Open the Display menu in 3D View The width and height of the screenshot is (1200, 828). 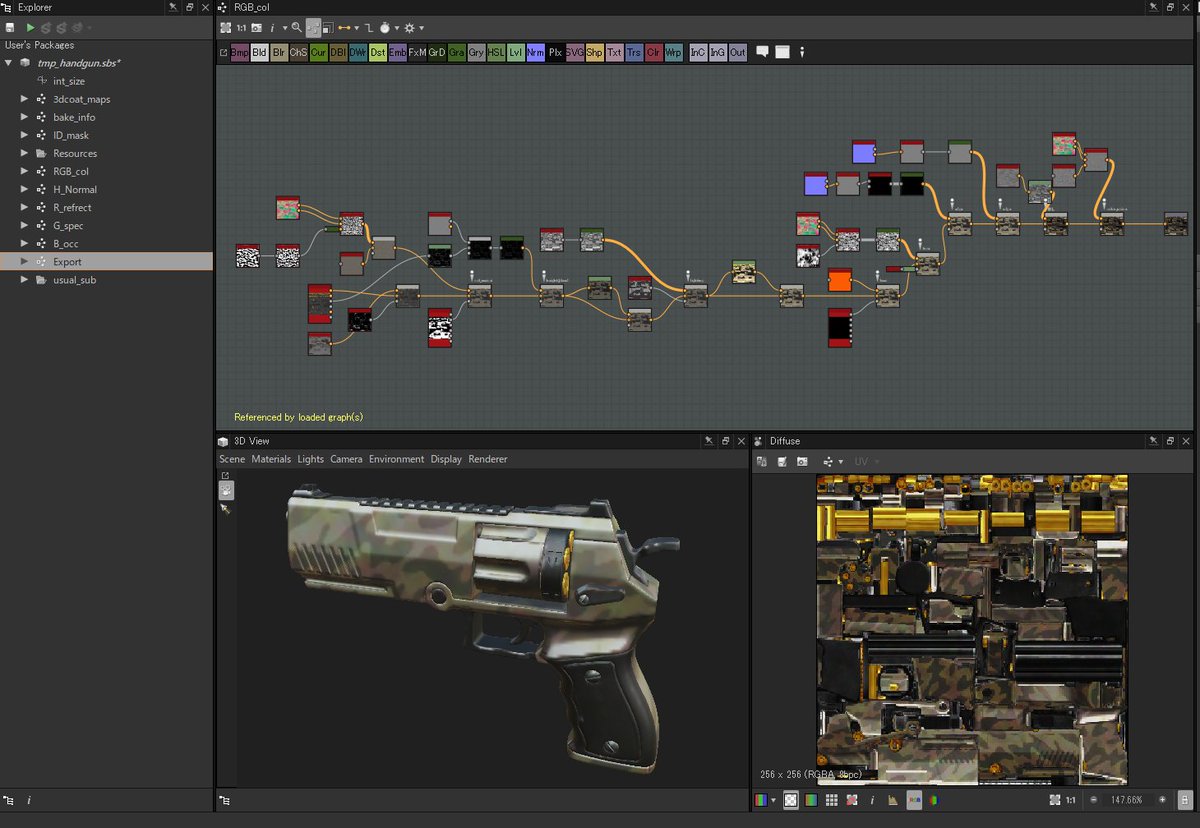point(446,459)
